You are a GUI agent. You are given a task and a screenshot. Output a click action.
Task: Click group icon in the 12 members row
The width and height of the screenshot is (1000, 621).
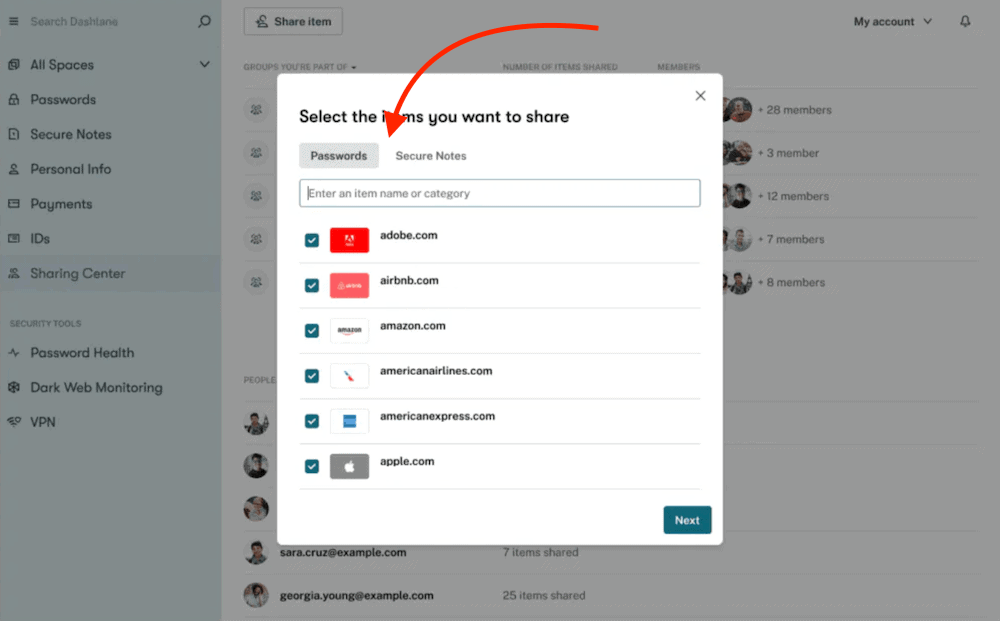click(256, 196)
